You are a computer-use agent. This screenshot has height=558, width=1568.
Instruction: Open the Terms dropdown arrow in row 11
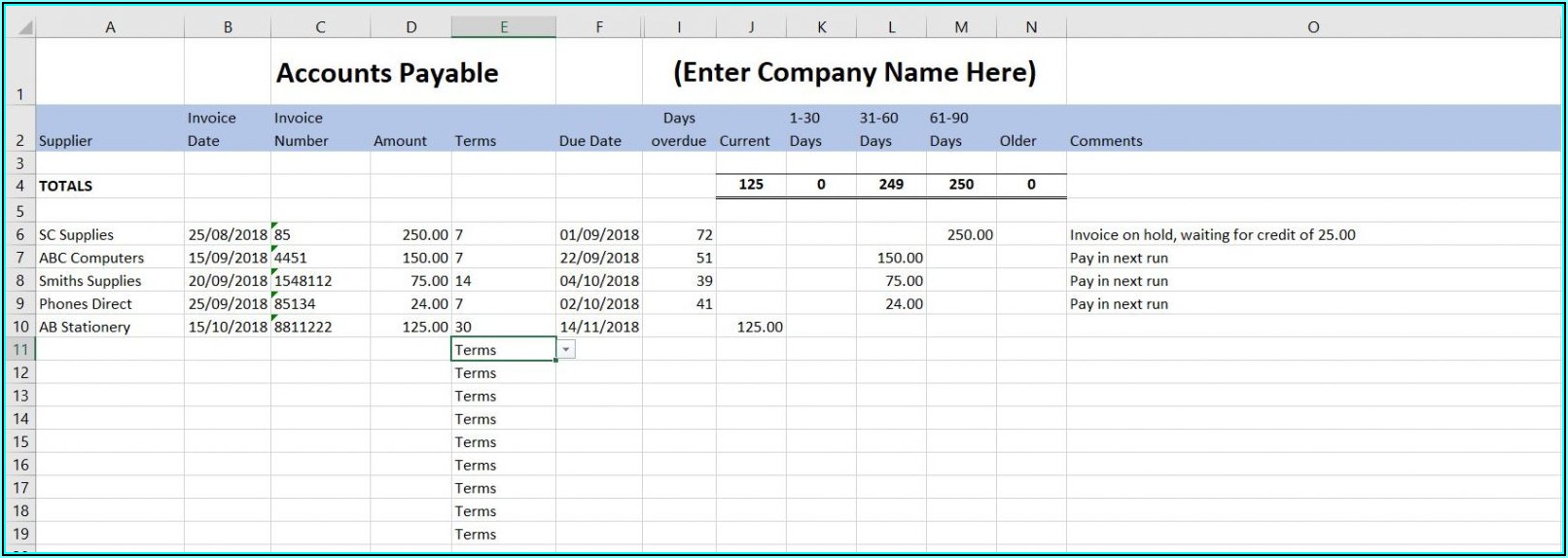pos(565,350)
